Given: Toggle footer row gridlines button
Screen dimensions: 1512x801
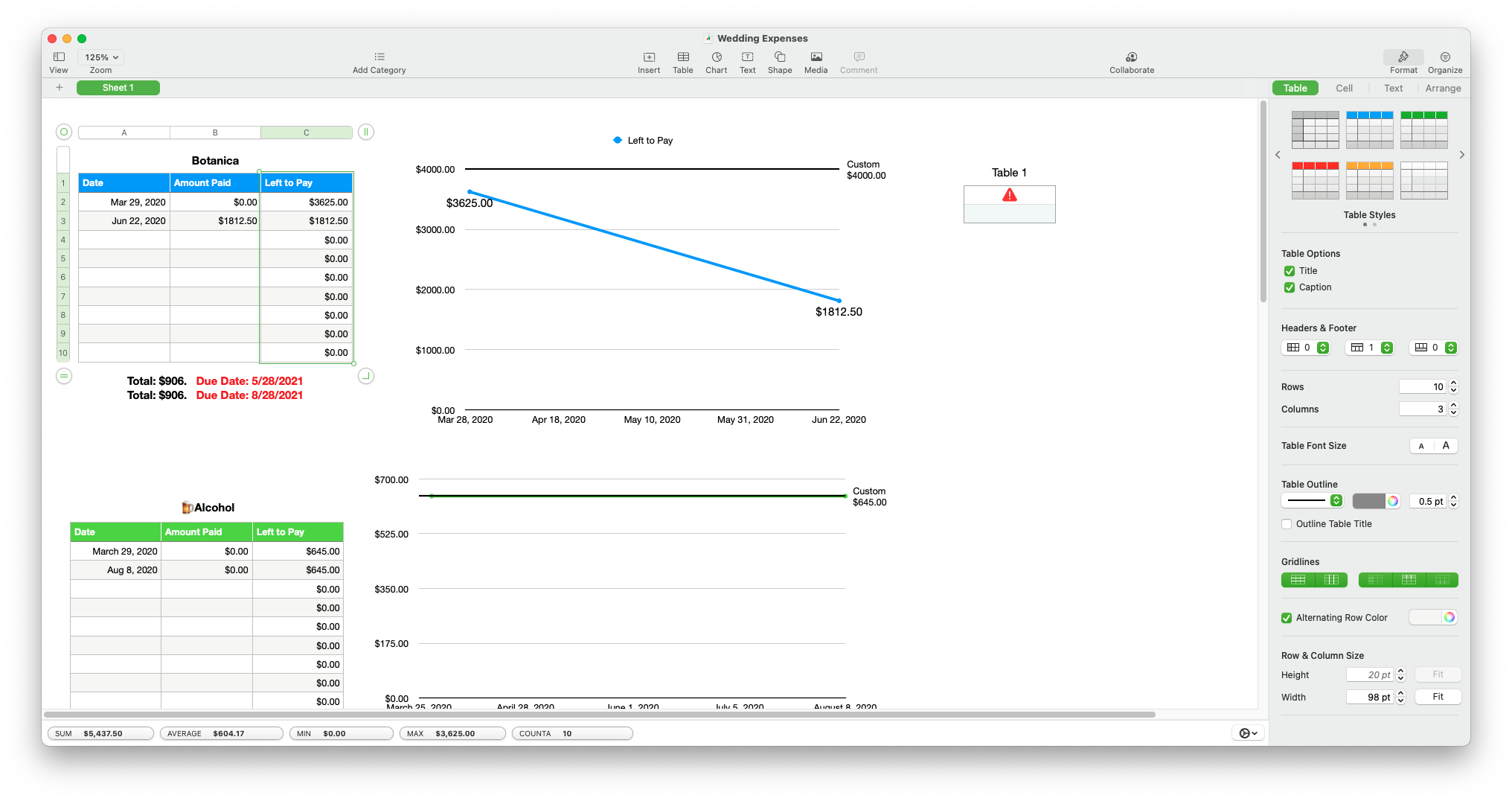Looking at the screenshot, I should (1442, 580).
